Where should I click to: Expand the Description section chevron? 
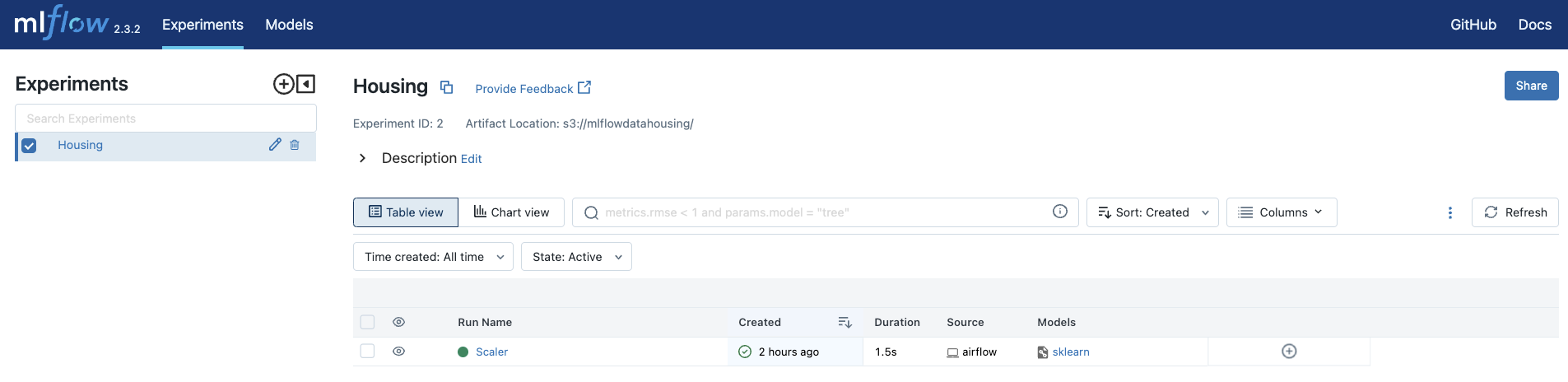[362, 158]
